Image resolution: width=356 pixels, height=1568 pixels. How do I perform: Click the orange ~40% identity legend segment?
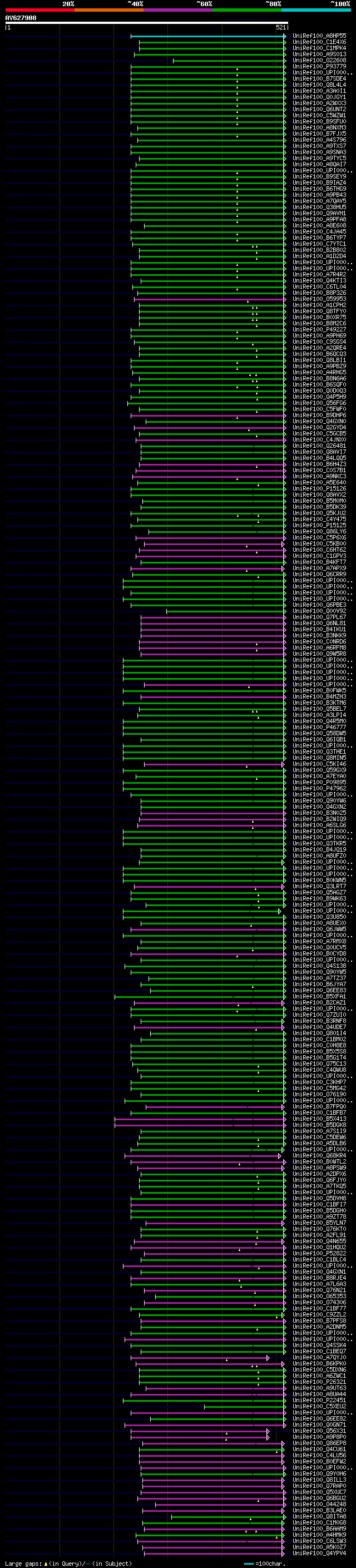point(109,10)
